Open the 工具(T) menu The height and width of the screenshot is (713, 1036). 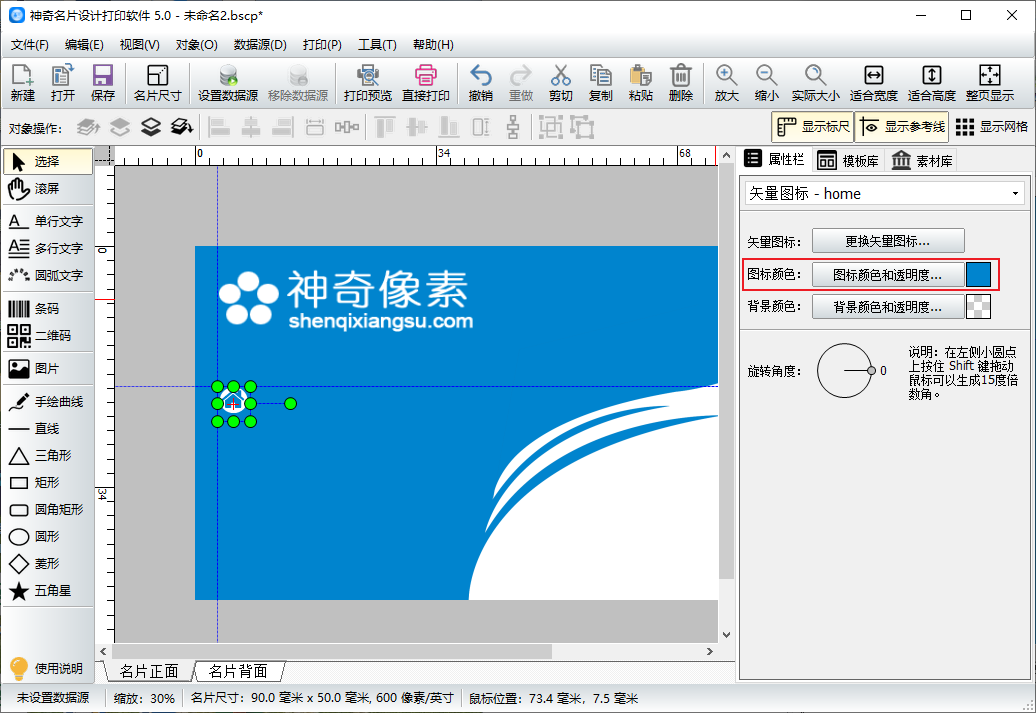pyautogui.click(x=377, y=45)
